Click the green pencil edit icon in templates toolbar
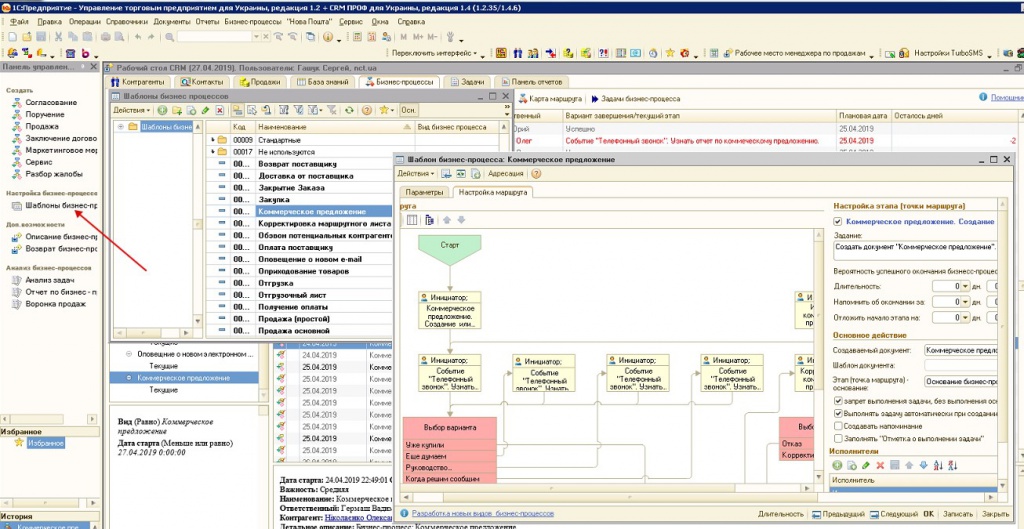The height and width of the screenshot is (529, 1024). coord(205,110)
